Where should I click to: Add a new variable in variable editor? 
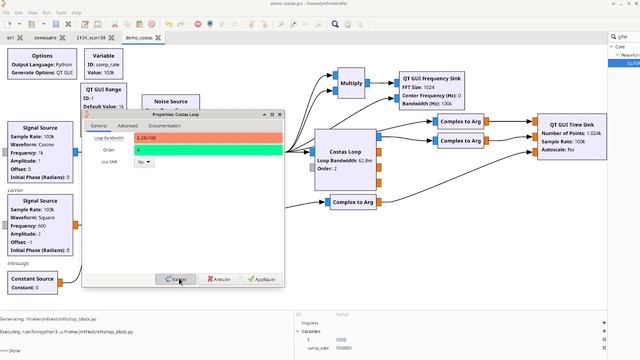pos(604,331)
